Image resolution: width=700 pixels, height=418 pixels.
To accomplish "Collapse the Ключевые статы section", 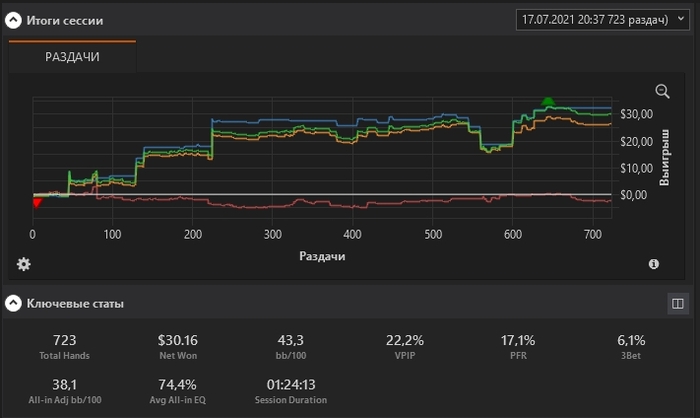I will (13, 303).
